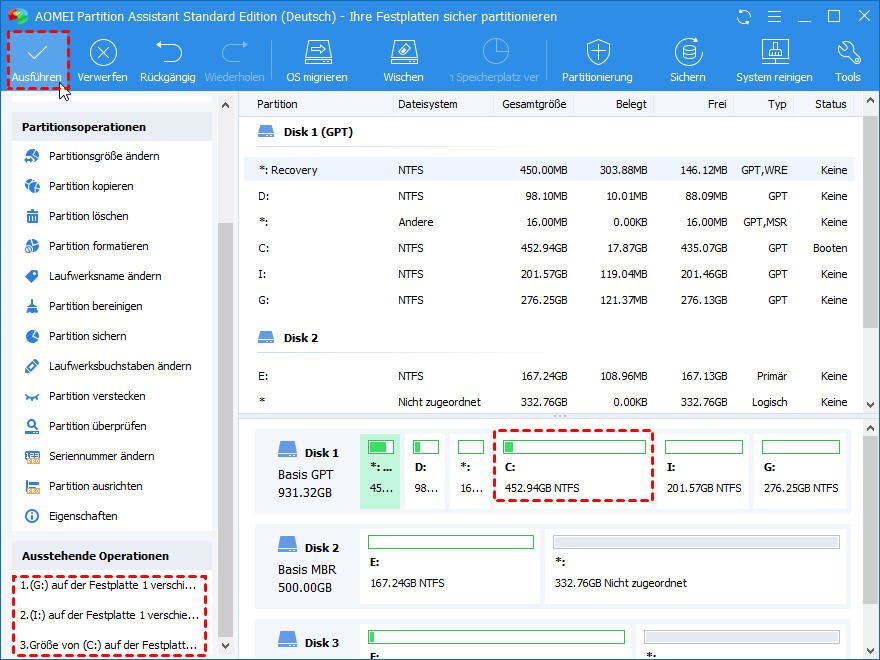Select pending operation 3 Größe von (C:)
The width and height of the screenshot is (880, 660).
[x=109, y=645]
